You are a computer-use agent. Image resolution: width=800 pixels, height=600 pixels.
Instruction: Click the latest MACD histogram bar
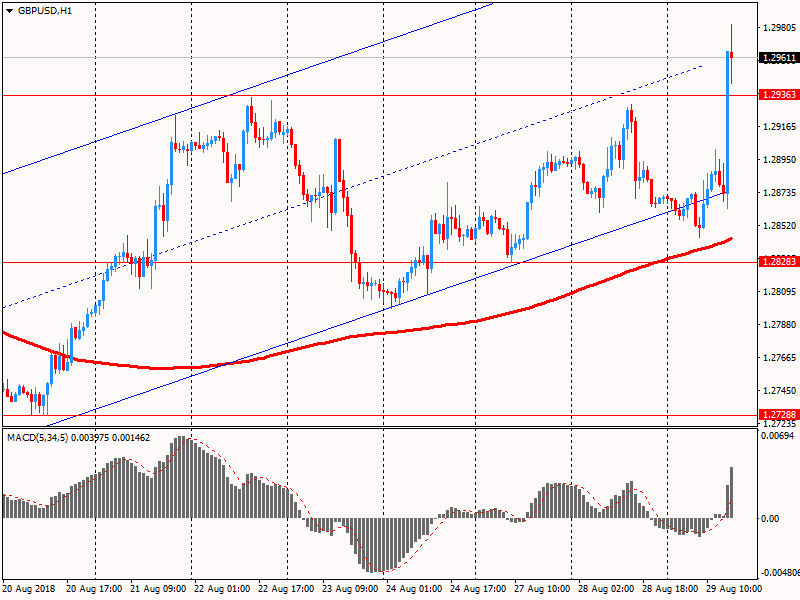(x=732, y=492)
